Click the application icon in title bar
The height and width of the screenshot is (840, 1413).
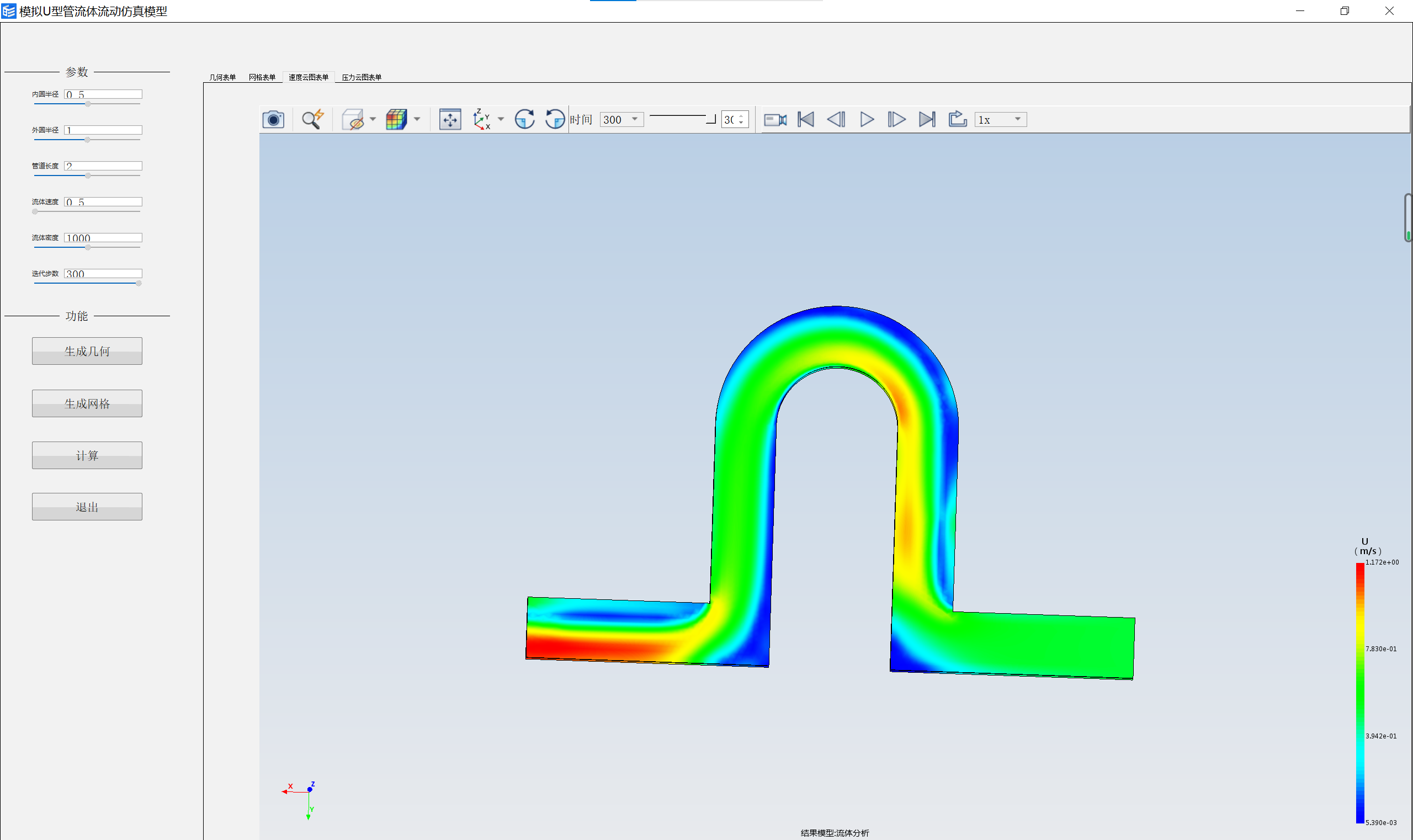pyautogui.click(x=9, y=10)
